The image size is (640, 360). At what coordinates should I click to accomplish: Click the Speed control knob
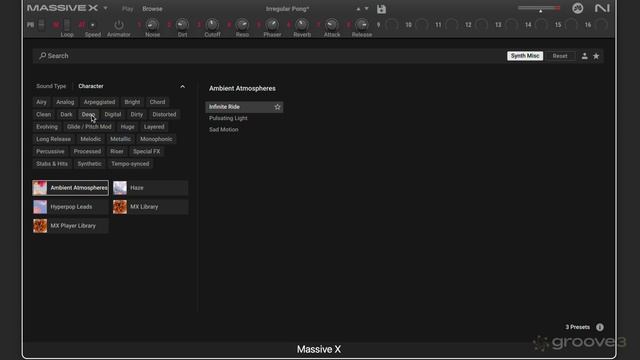pos(93,25)
